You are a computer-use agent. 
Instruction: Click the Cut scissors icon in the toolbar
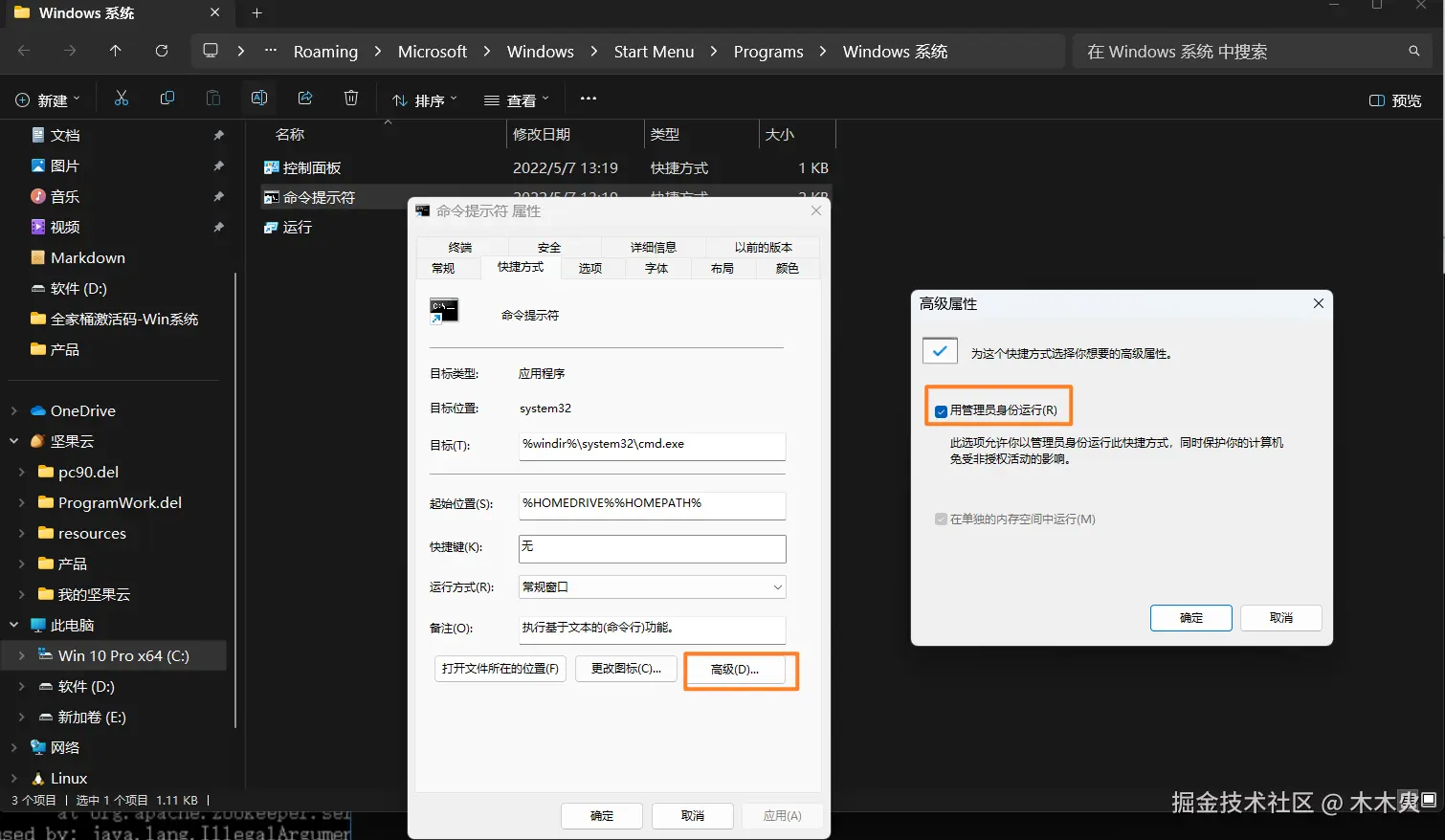pyautogui.click(x=121, y=99)
